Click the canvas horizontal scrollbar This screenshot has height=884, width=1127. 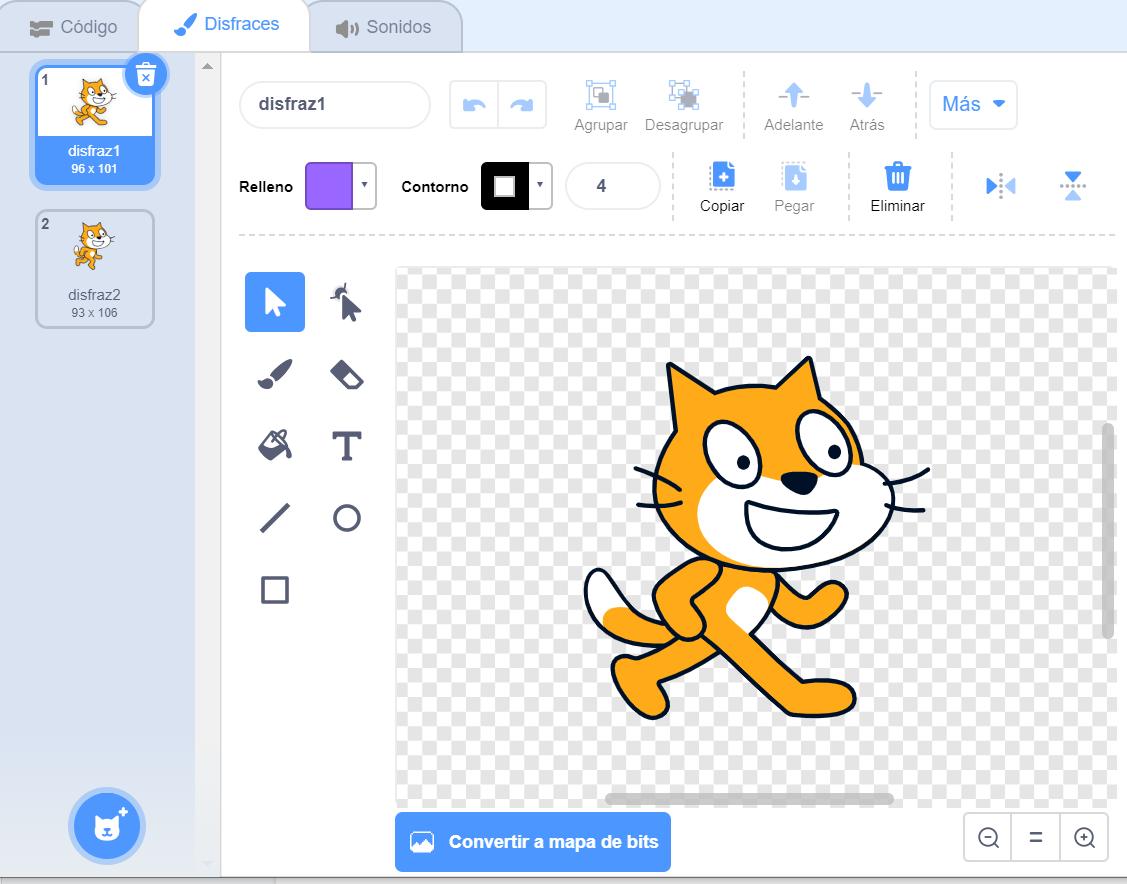point(749,799)
